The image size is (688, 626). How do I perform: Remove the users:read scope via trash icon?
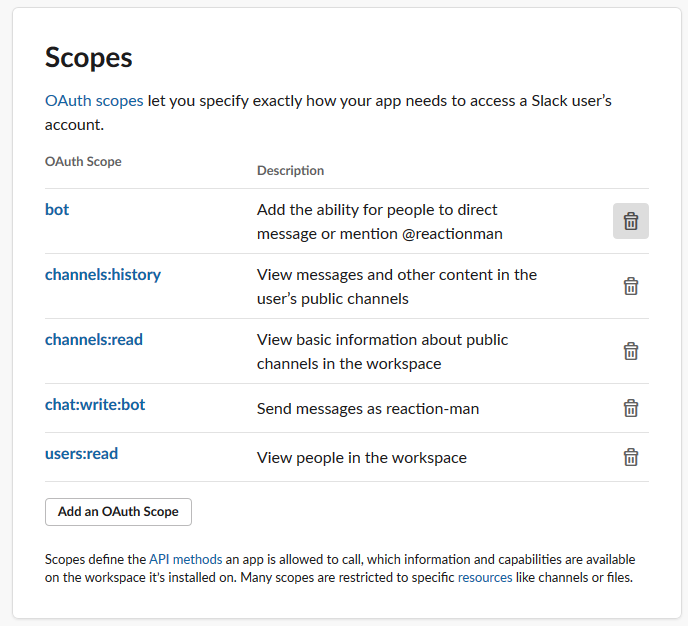631,457
